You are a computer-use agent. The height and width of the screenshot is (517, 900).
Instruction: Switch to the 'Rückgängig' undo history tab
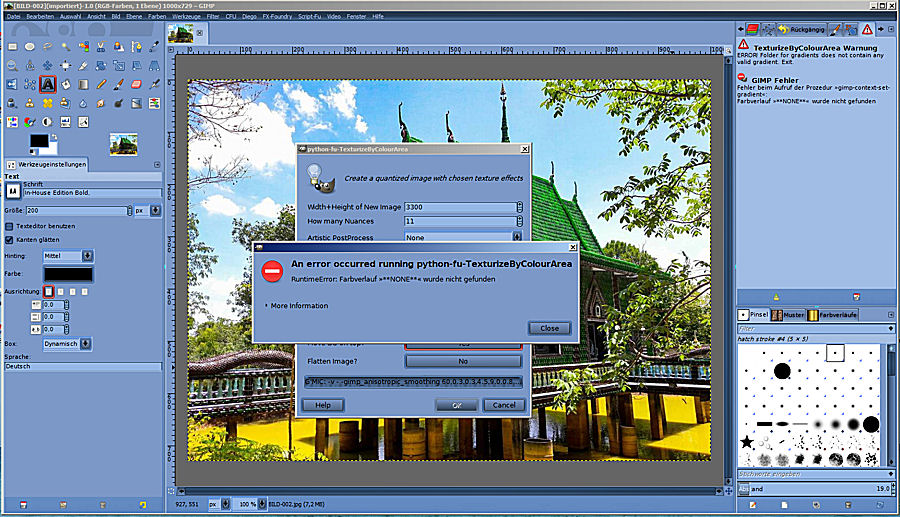coord(802,29)
